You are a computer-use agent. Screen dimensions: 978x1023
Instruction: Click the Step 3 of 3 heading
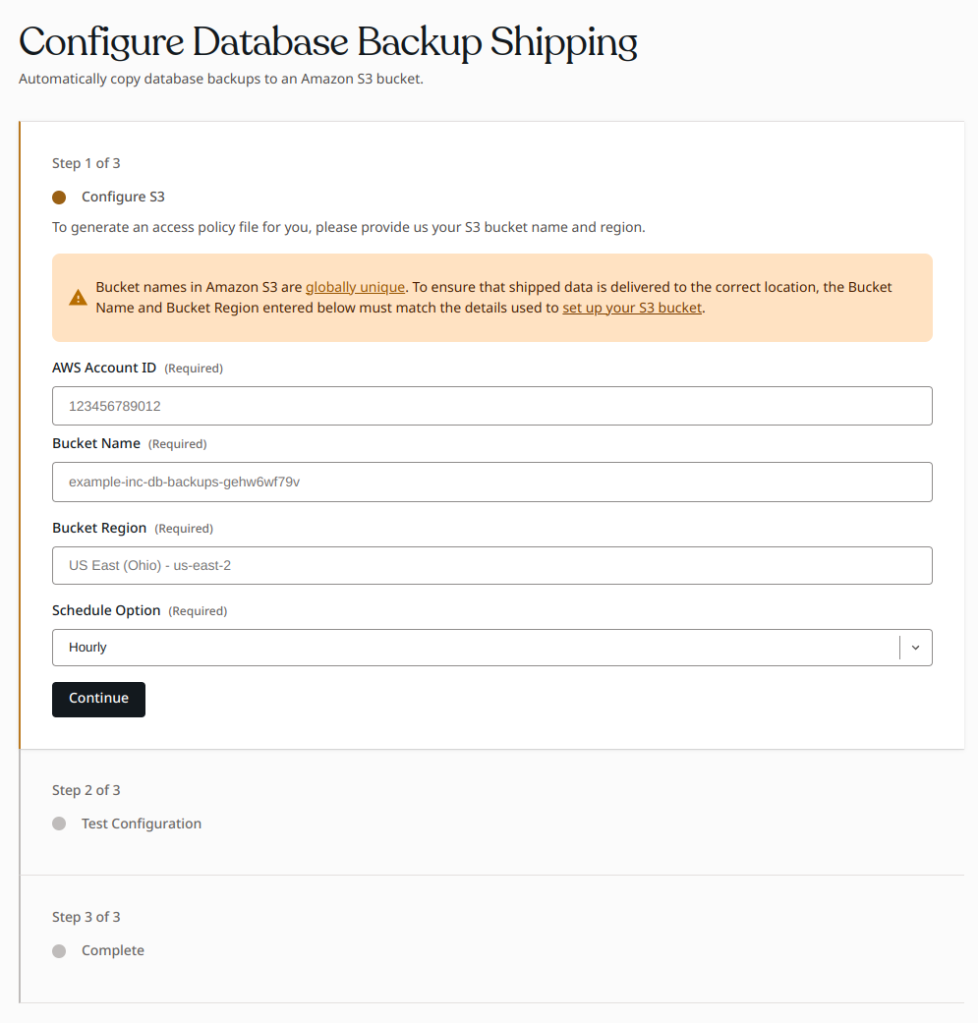point(86,917)
